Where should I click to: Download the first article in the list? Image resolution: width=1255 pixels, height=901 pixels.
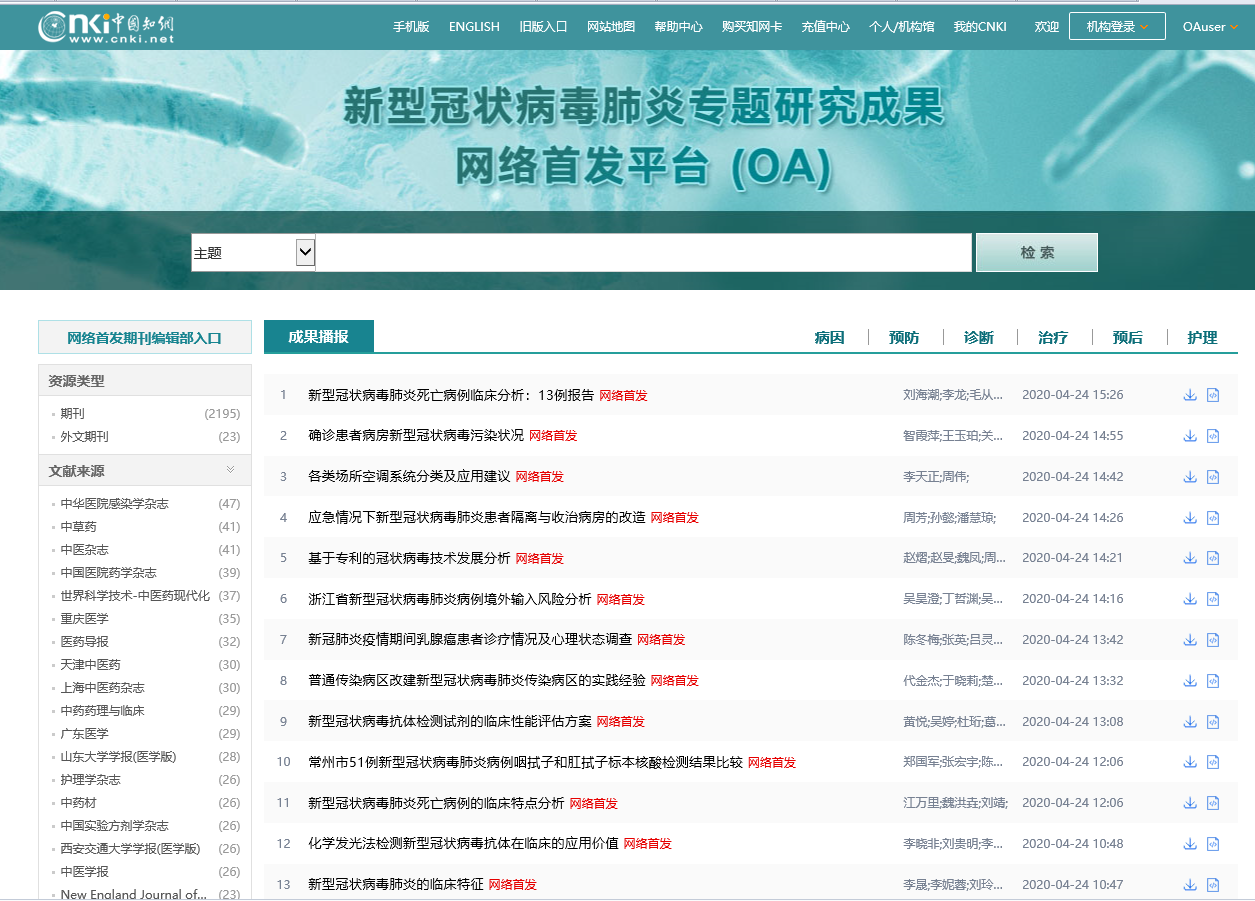(x=1190, y=395)
